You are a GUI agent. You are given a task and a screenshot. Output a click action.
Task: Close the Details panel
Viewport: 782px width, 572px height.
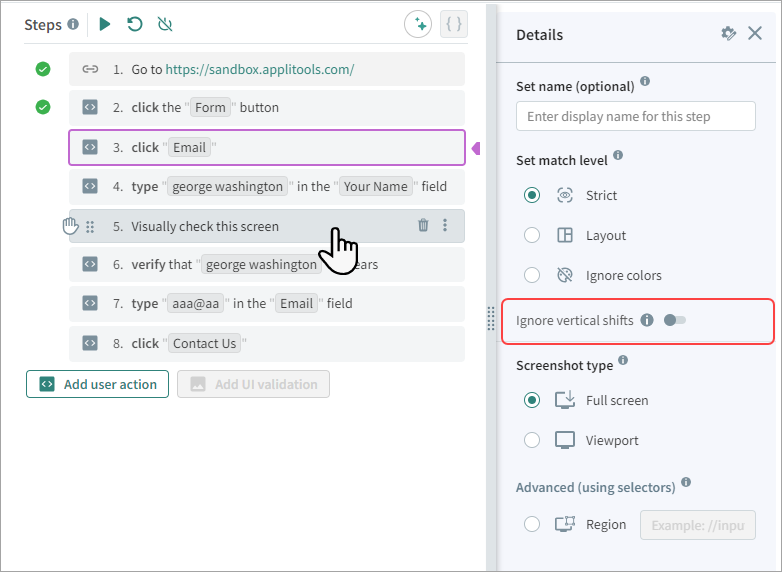(x=755, y=34)
